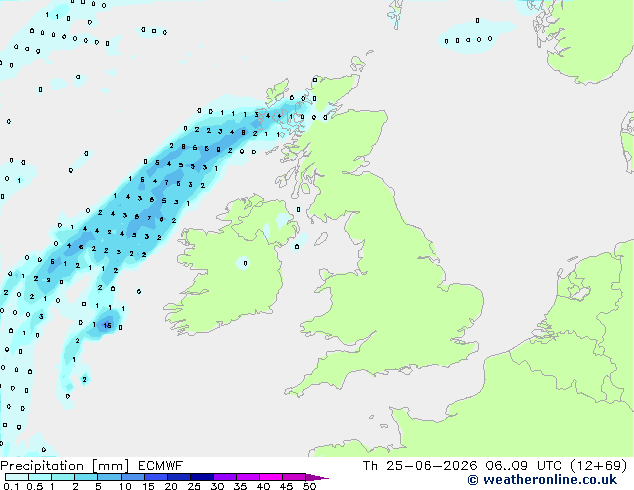The height and width of the screenshot is (490, 634).
Task: Click the legend label '50'
Action: [x=310, y=486]
